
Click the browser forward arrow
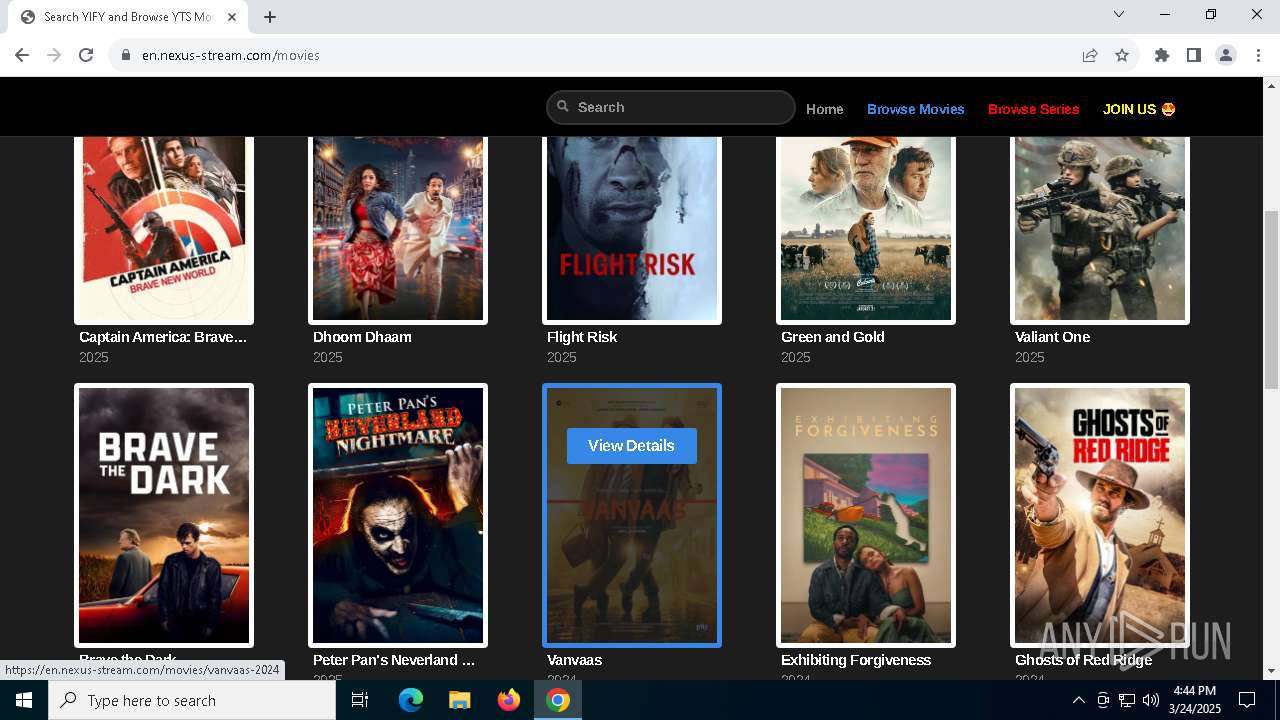click(54, 55)
